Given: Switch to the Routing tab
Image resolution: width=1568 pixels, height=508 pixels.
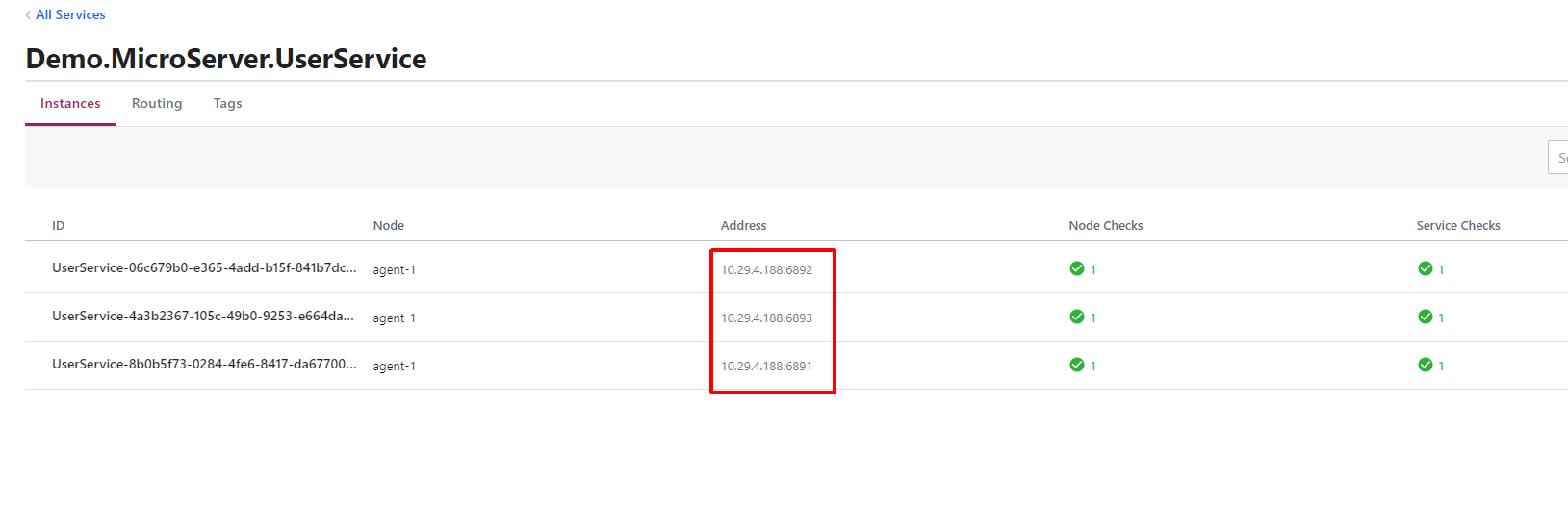Looking at the screenshot, I should coord(157,103).
